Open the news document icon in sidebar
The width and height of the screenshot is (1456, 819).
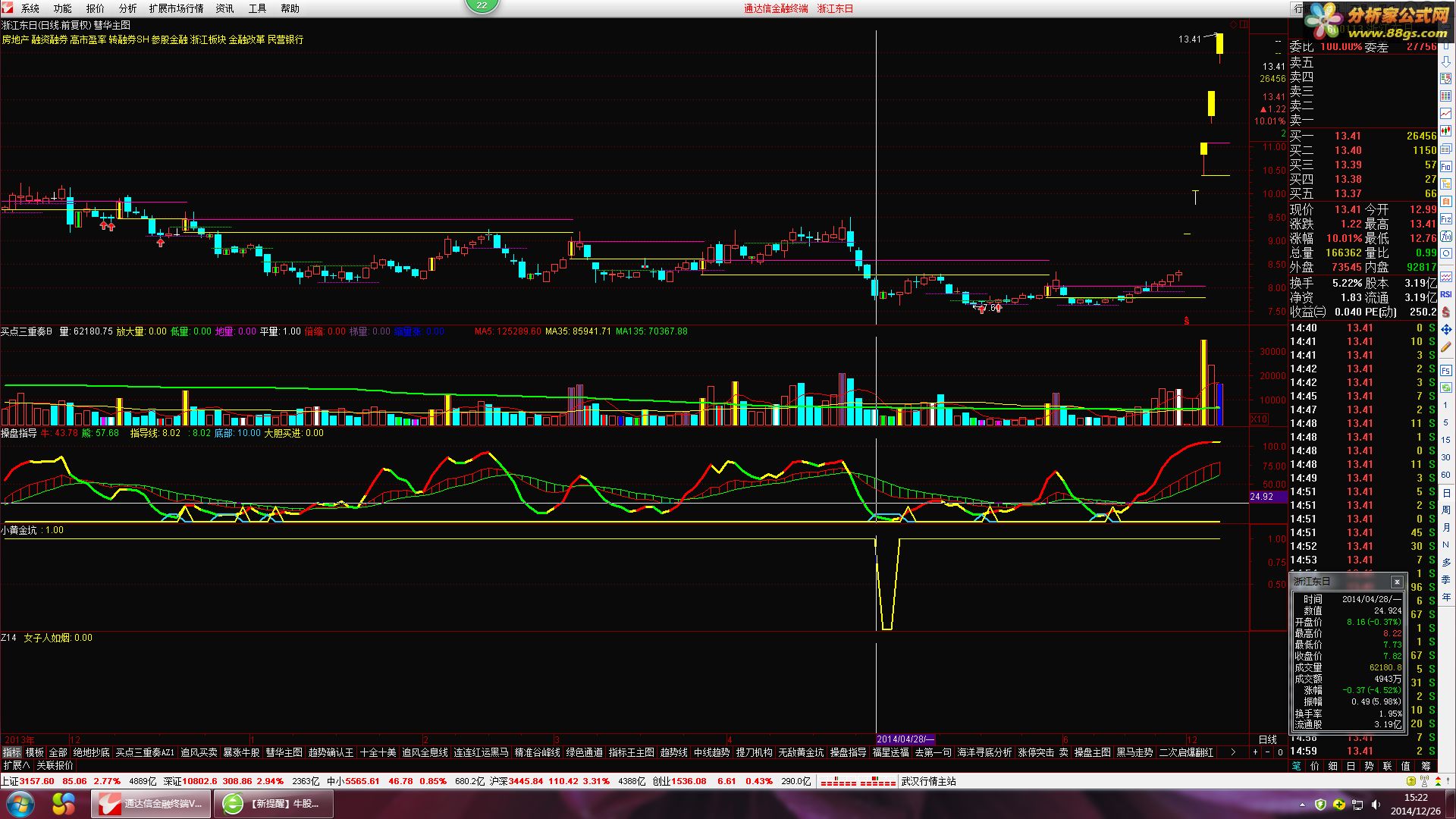tap(1446, 149)
